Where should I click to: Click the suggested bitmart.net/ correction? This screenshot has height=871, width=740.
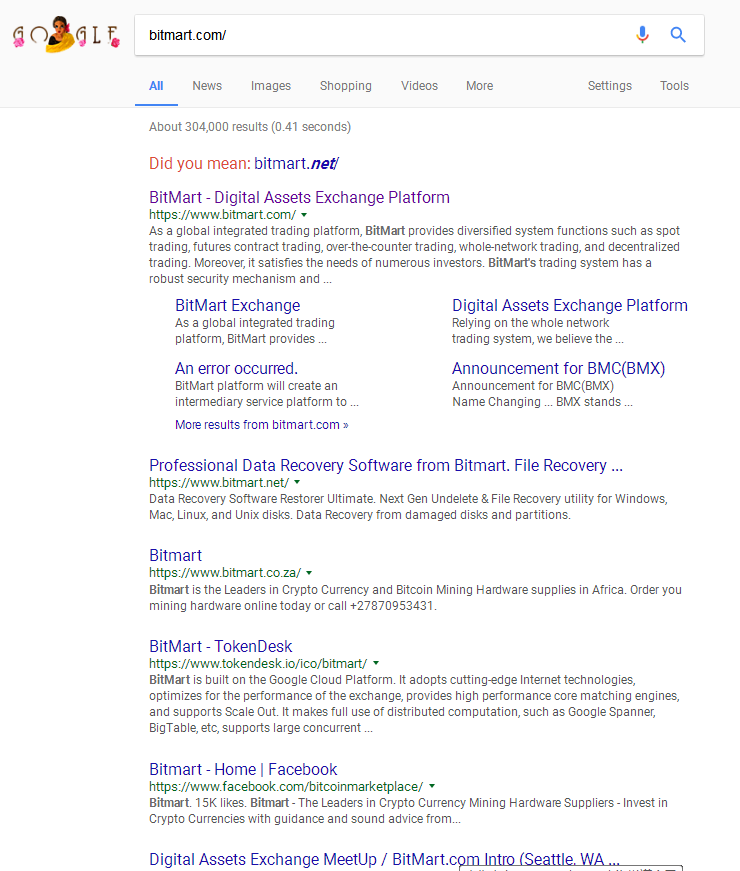[x=296, y=163]
